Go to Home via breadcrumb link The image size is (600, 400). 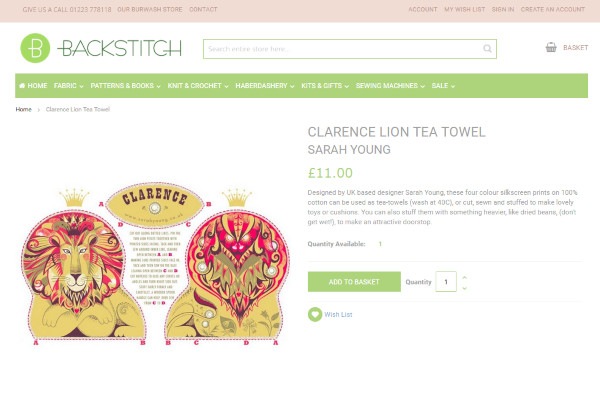(x=23, y=109)
